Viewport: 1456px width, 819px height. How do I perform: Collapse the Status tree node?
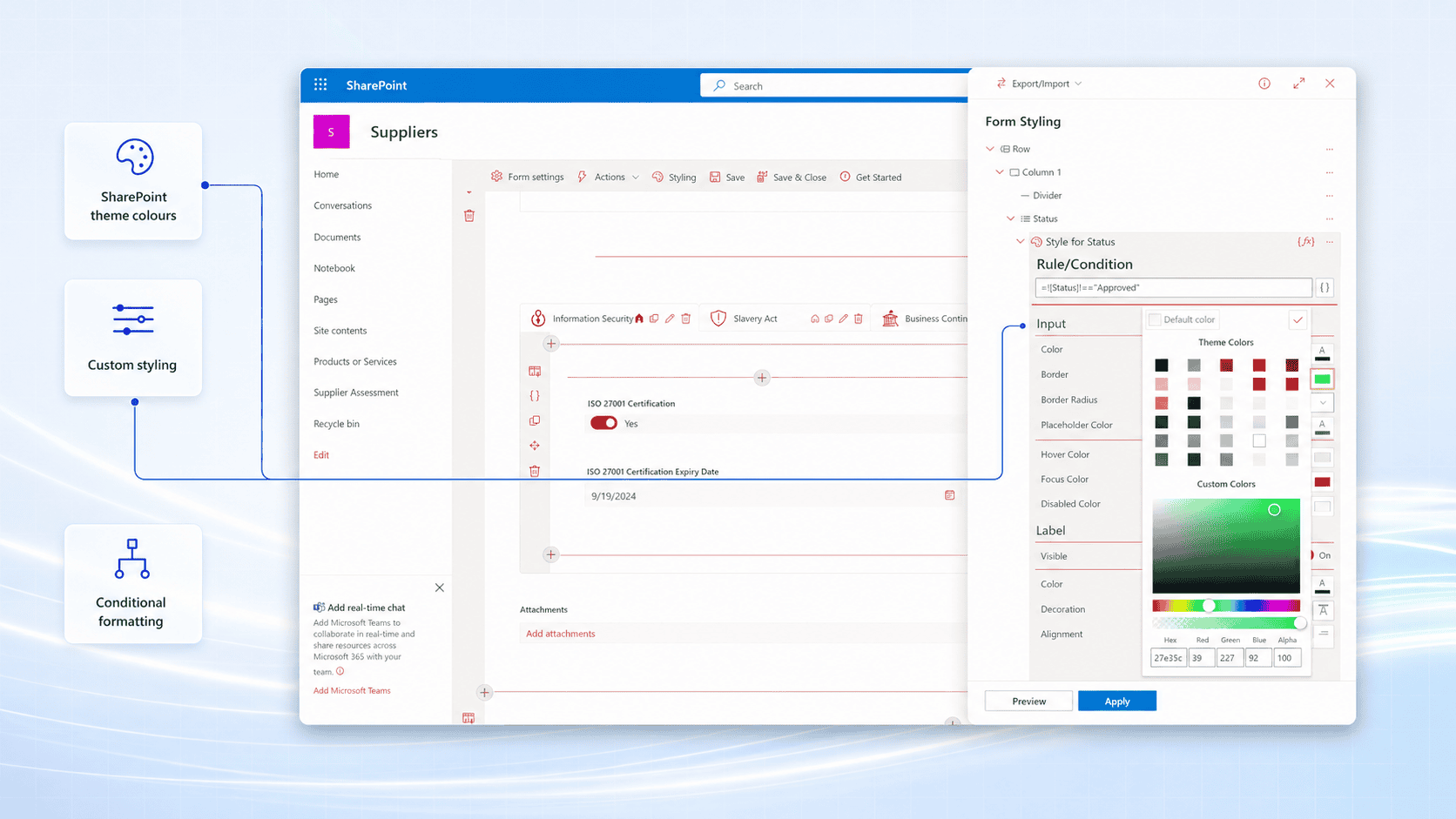point(1010,218)
